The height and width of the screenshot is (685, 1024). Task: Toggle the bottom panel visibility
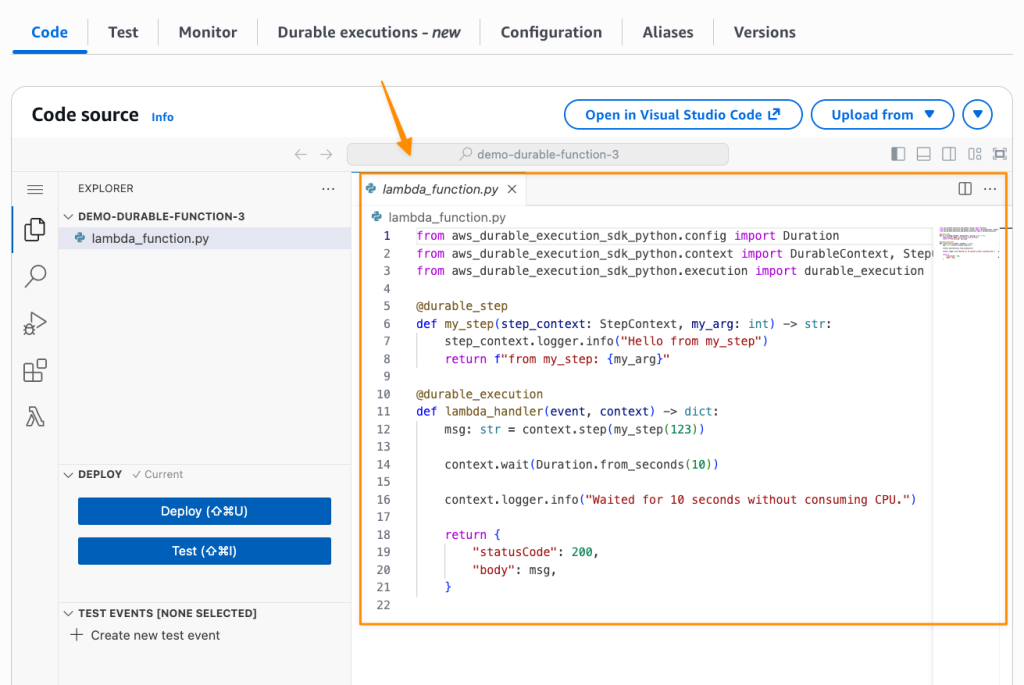coord(922,153)
